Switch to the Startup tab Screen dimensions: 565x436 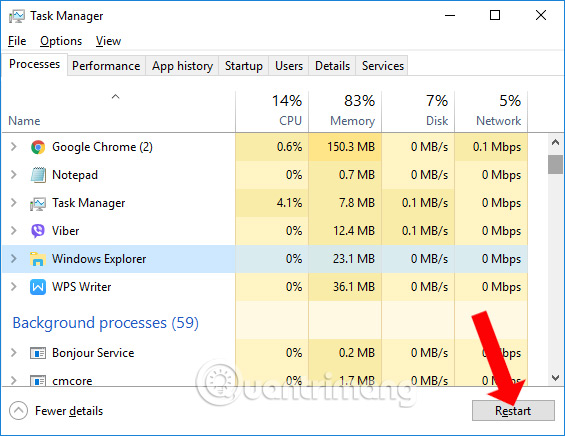pos(244,66)
